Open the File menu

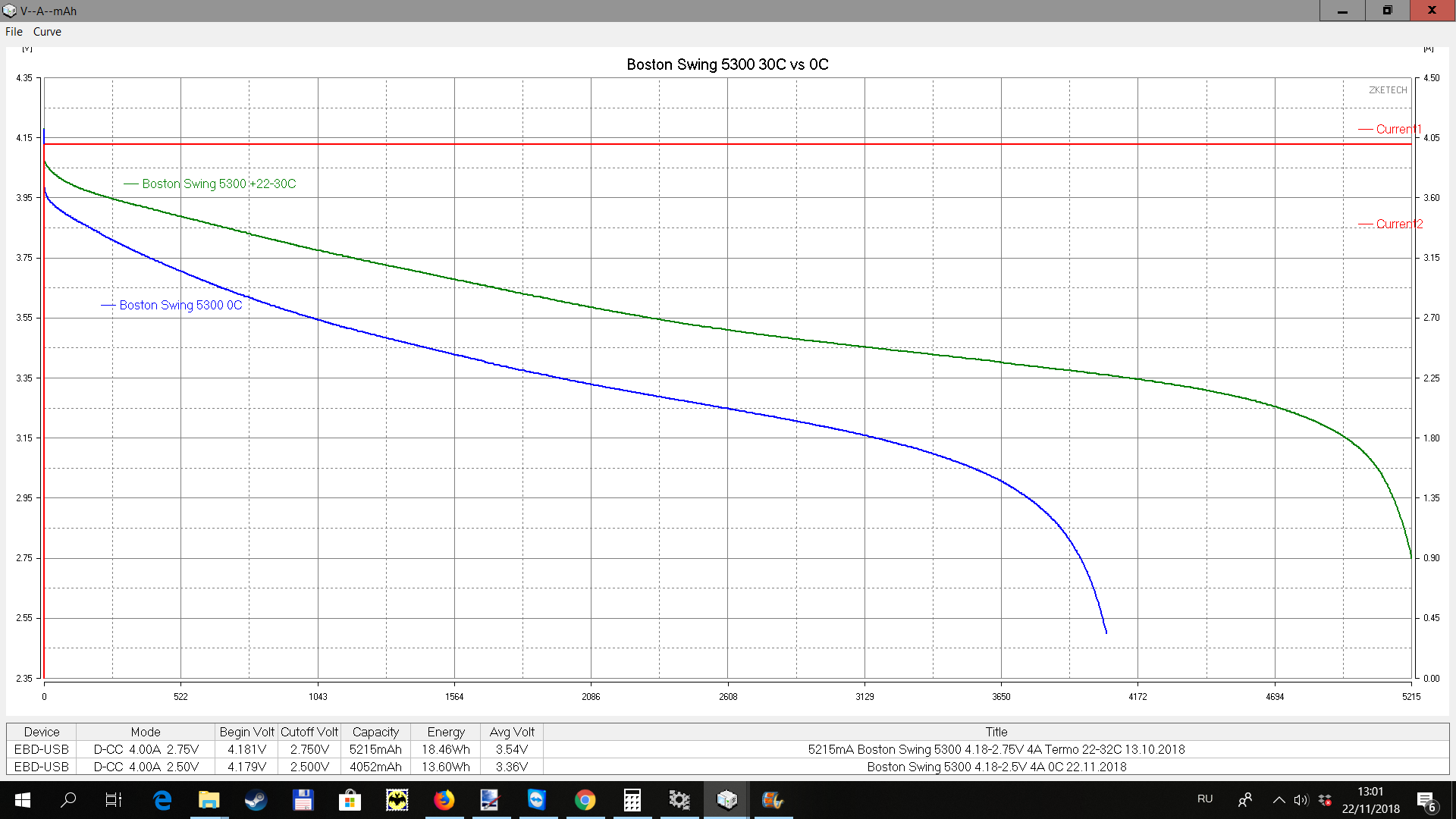pyautogui.click(x=14, y=32)
